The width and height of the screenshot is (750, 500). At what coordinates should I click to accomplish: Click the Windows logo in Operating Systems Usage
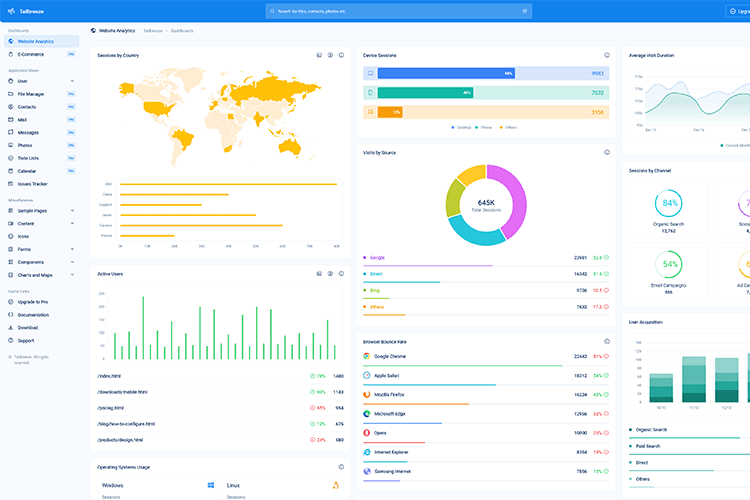[212, 485]
